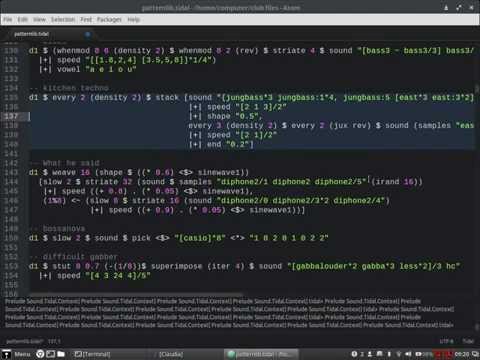The height and width of the screenshot is (360, 480).
Task: Click line number 143 in the gutter
Action: 11,172
